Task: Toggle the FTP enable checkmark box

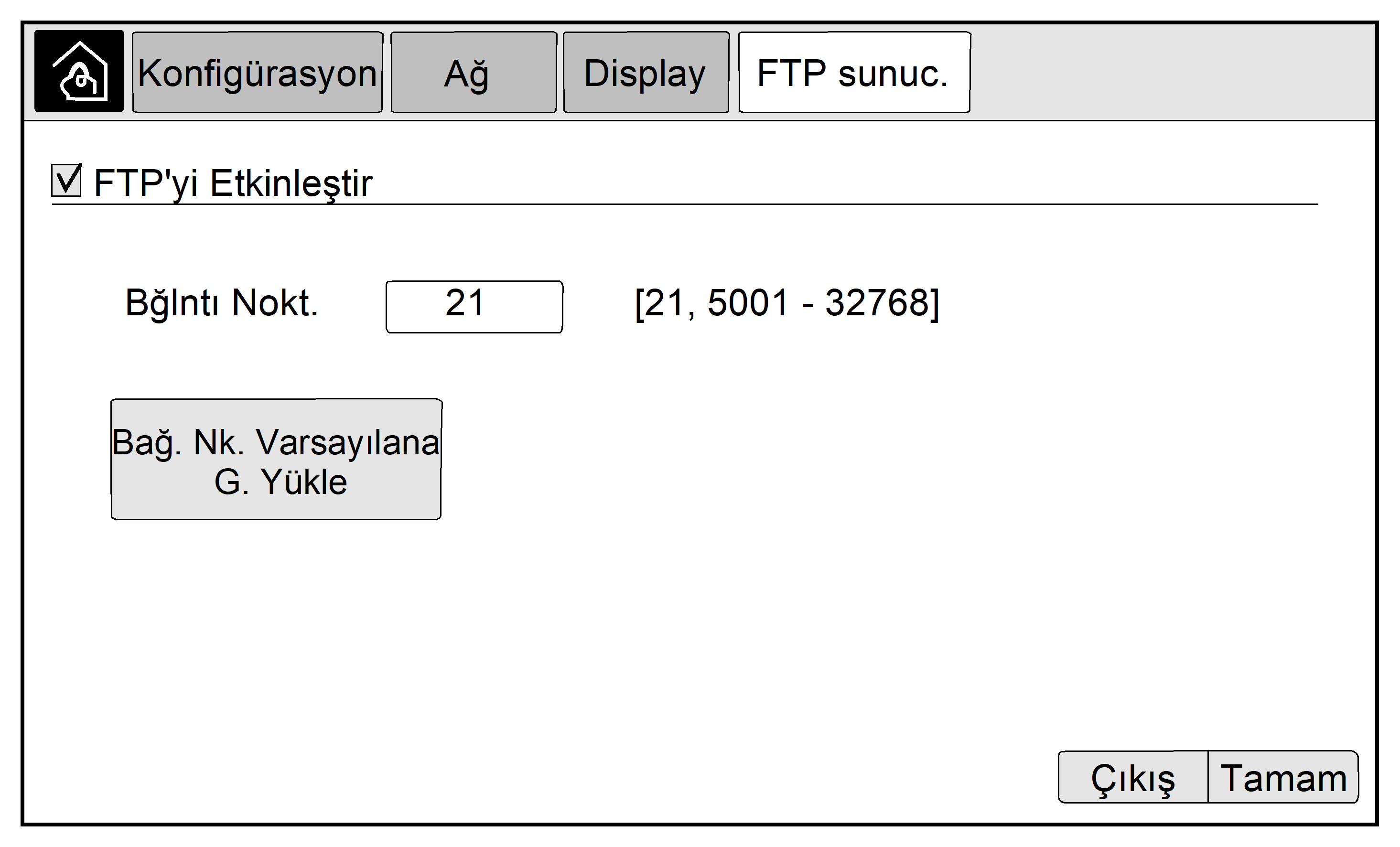Action: pyautogui.click(x=66, y=180)
